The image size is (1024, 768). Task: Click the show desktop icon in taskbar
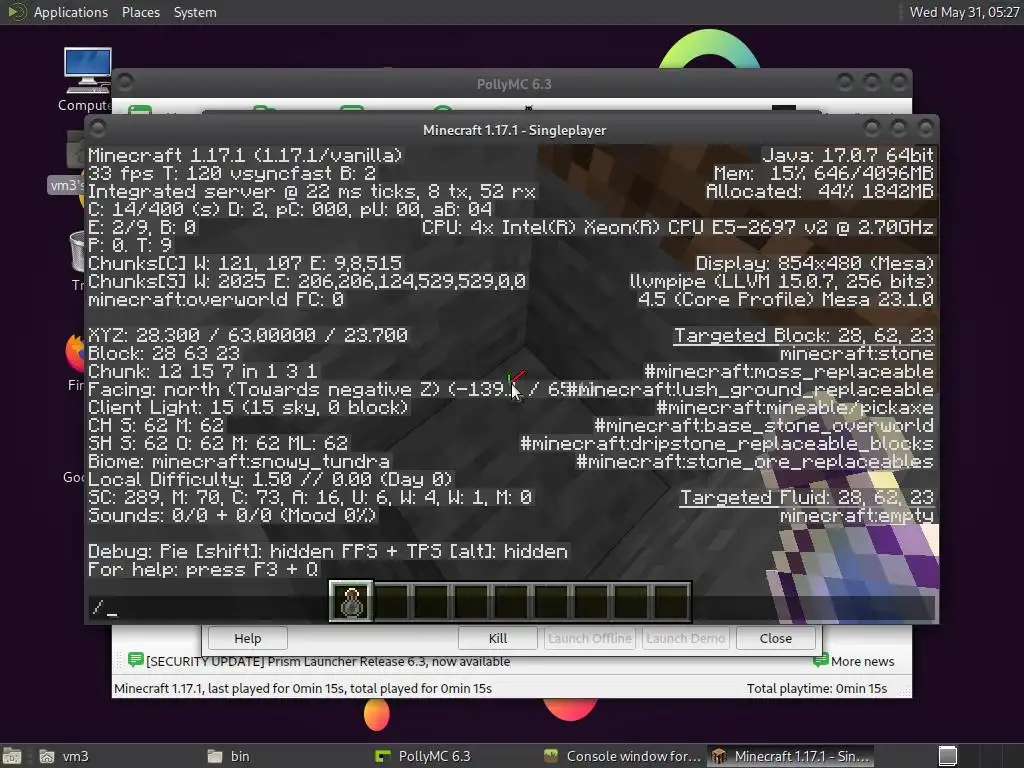(12, 756)
